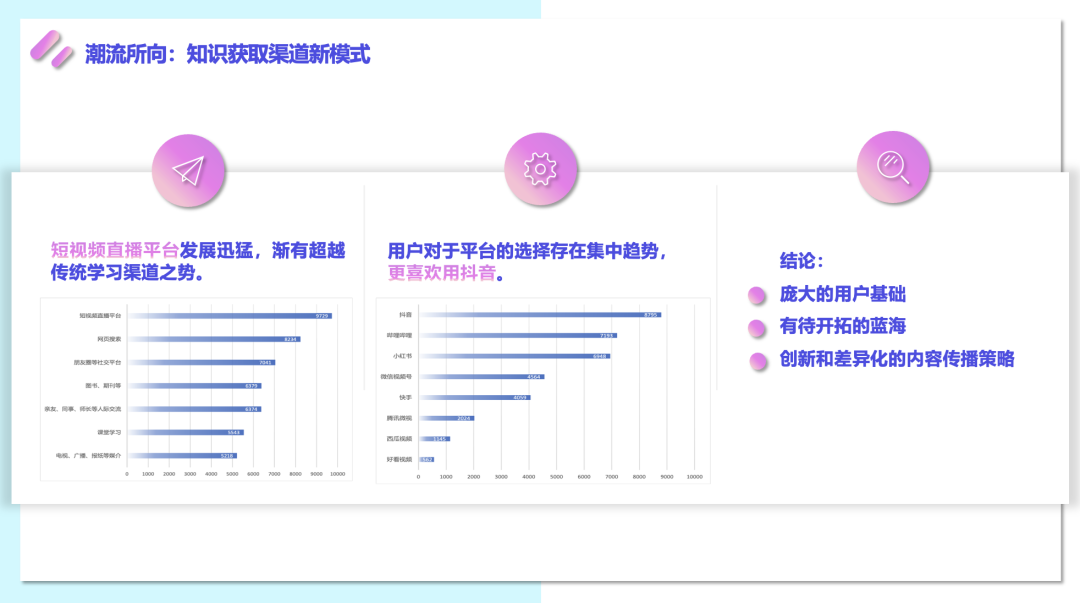Click the 抖音 bar showing 8795
The height and width of the screenshot is (603, 1080).
tap(540, 315)
